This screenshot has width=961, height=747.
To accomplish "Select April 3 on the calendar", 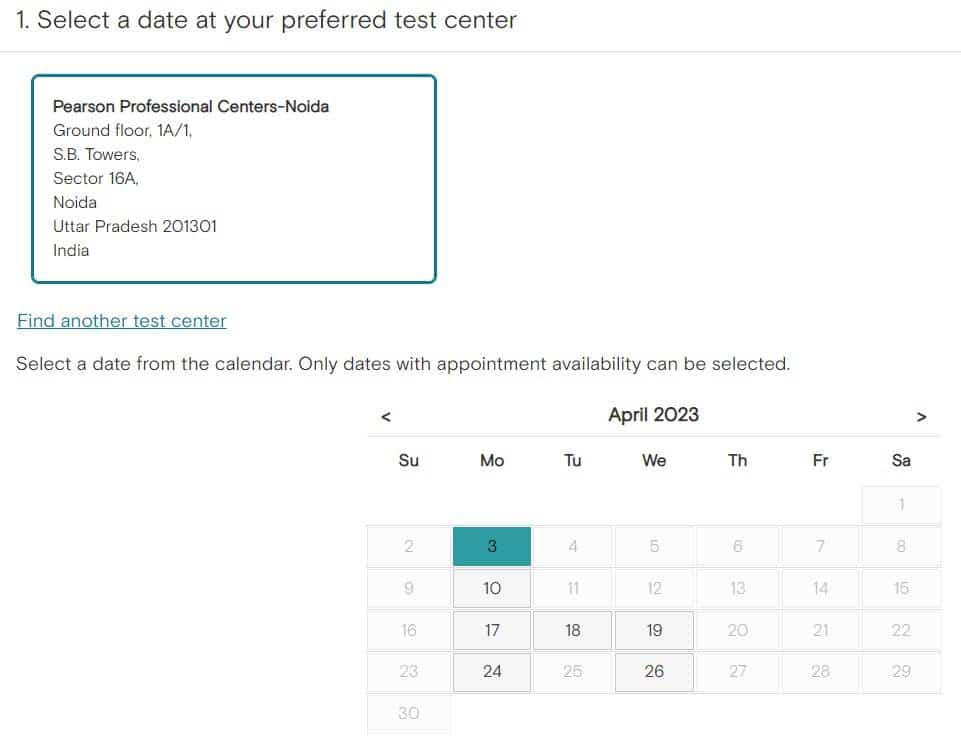I will 492,547.
